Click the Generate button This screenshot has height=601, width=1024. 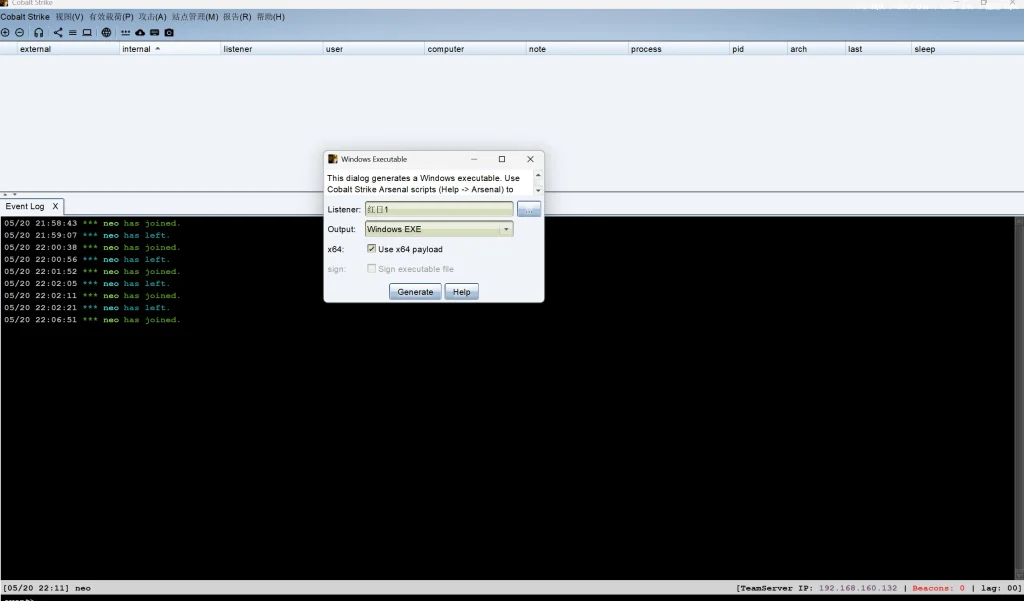click(x=415, y=292)
